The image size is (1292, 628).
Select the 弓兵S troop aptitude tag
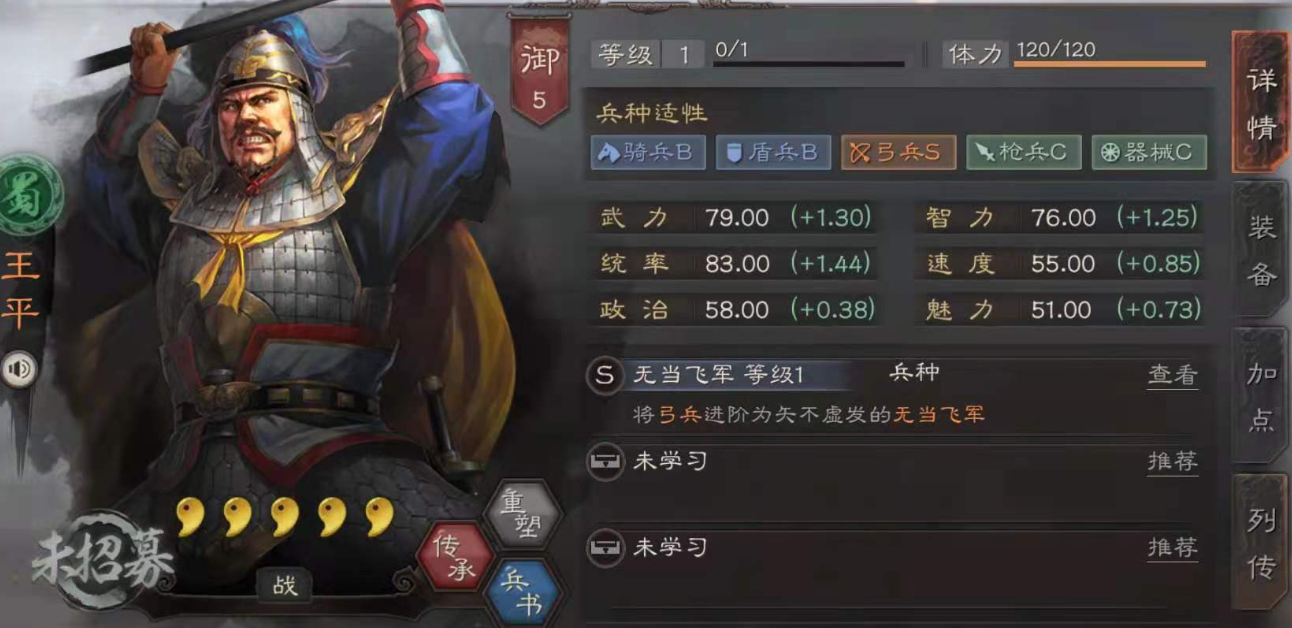click(898, 152)
